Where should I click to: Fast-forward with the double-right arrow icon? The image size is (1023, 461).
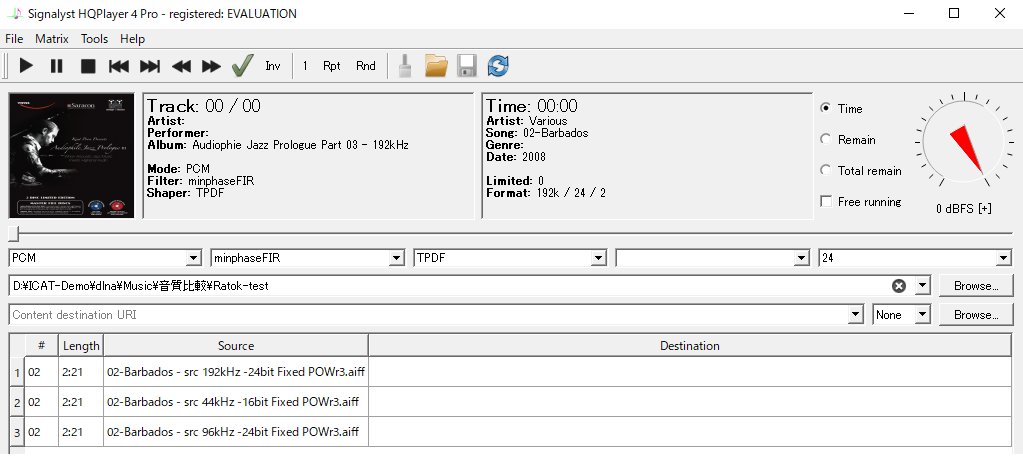[211, 66]
